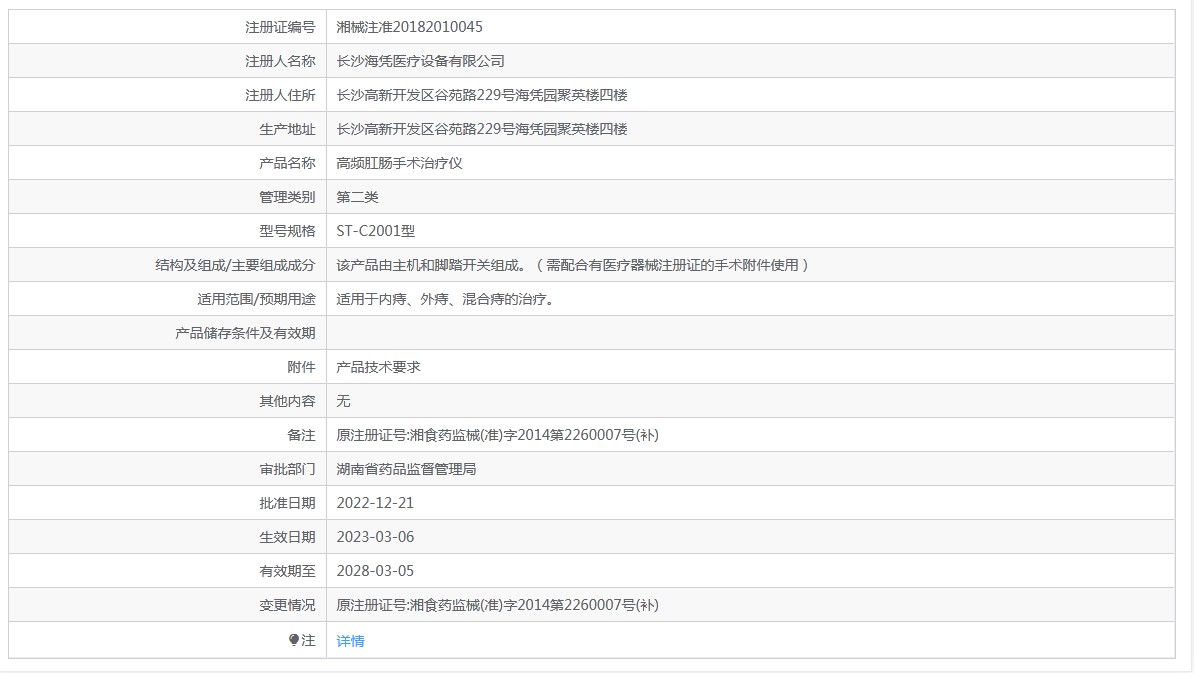Click the 变更情况 row registration number text
Screen dimensions: 1194x673
pos(497,605)
